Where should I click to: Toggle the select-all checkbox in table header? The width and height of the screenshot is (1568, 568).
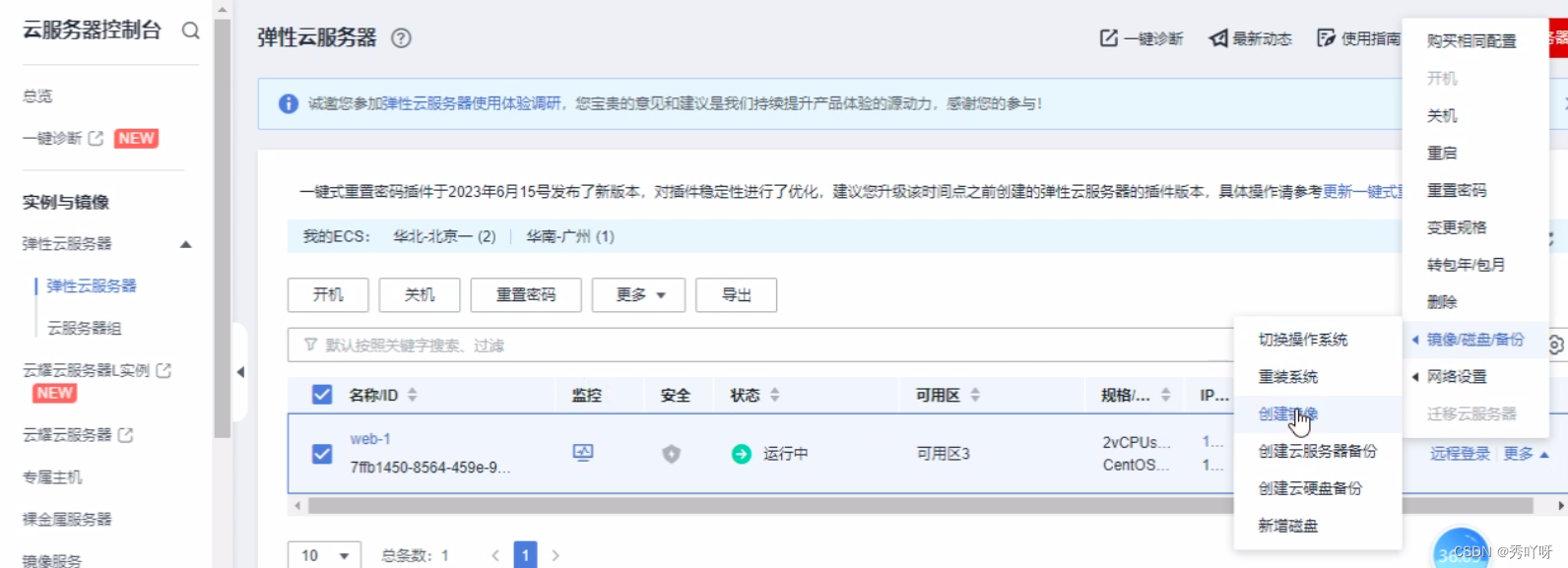[322, 395]
